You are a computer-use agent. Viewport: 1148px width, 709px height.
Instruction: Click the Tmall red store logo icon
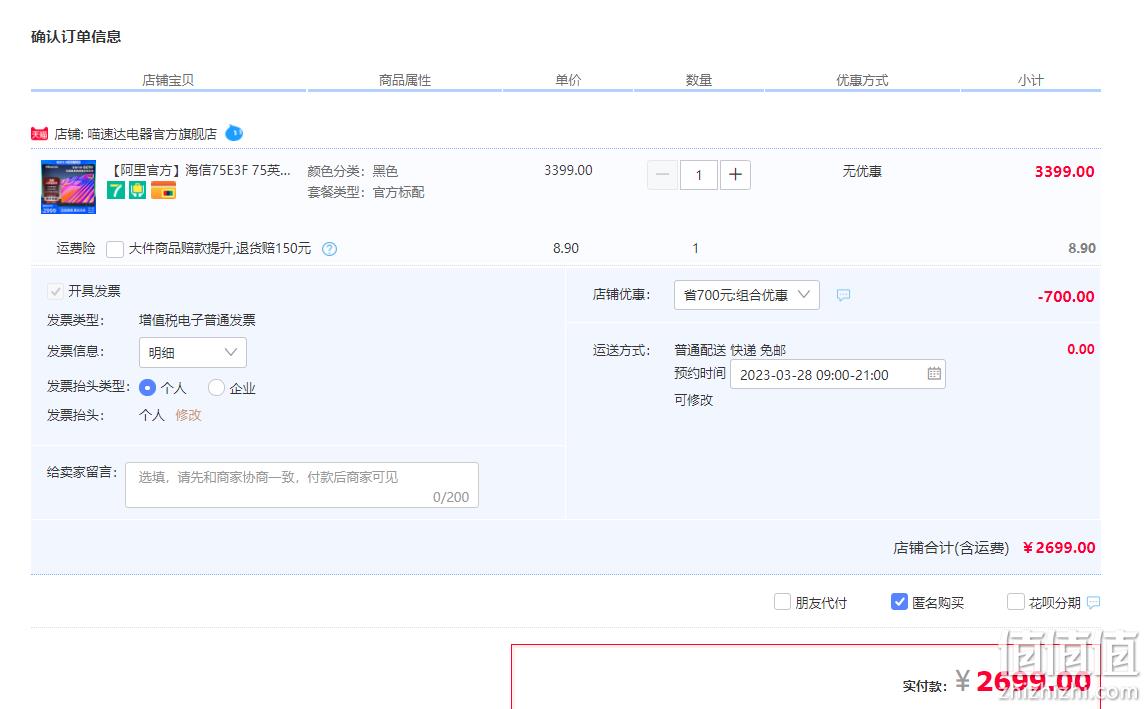click(x=40, y=134)
